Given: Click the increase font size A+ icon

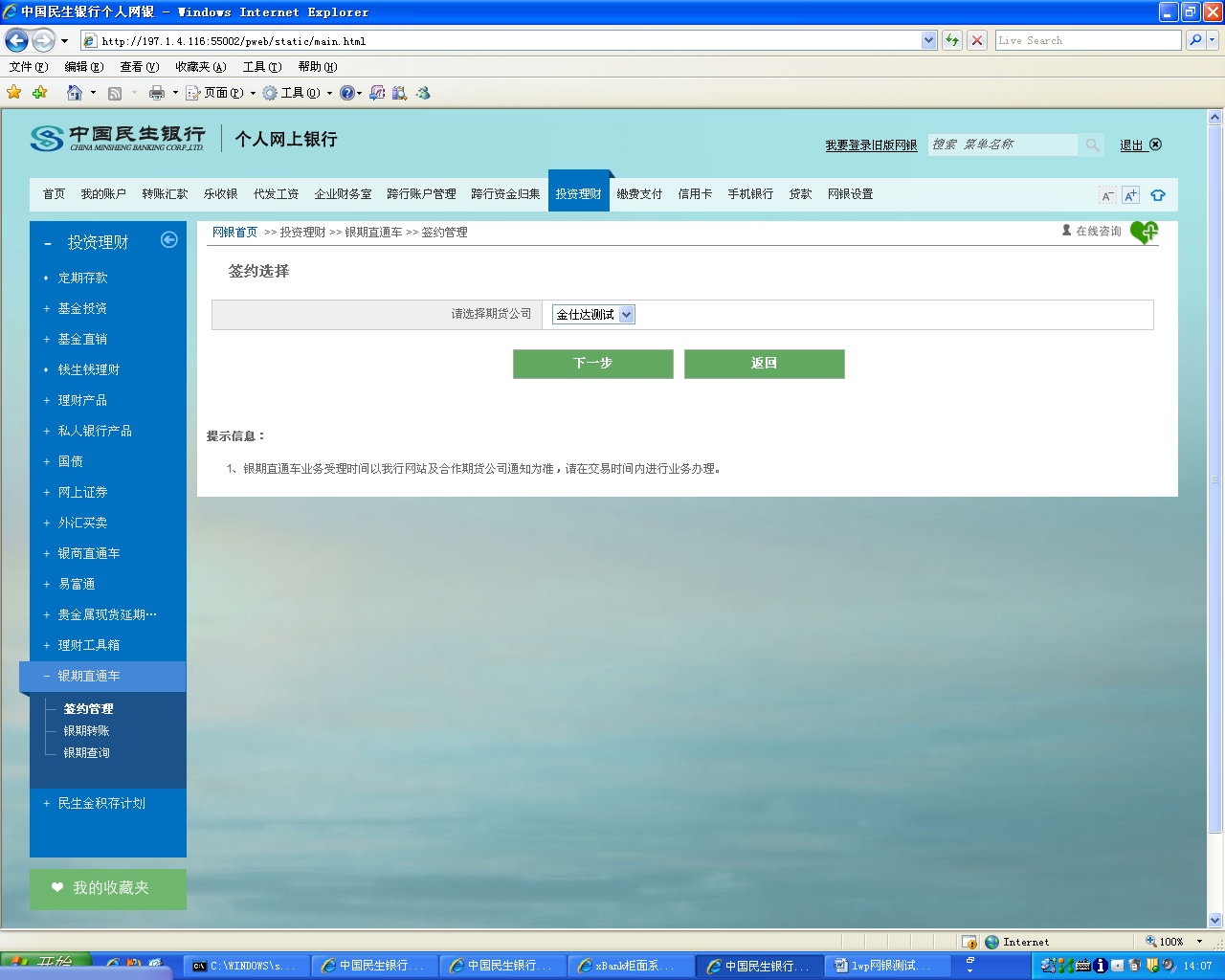Looking at the screenshot, I should [x=1130, y=195].
